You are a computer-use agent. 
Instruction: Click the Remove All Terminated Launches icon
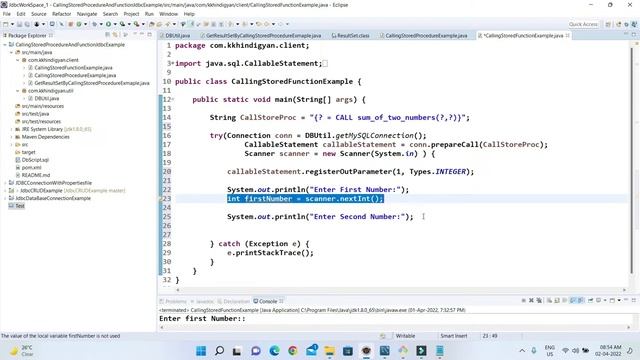tap(539, 300)
